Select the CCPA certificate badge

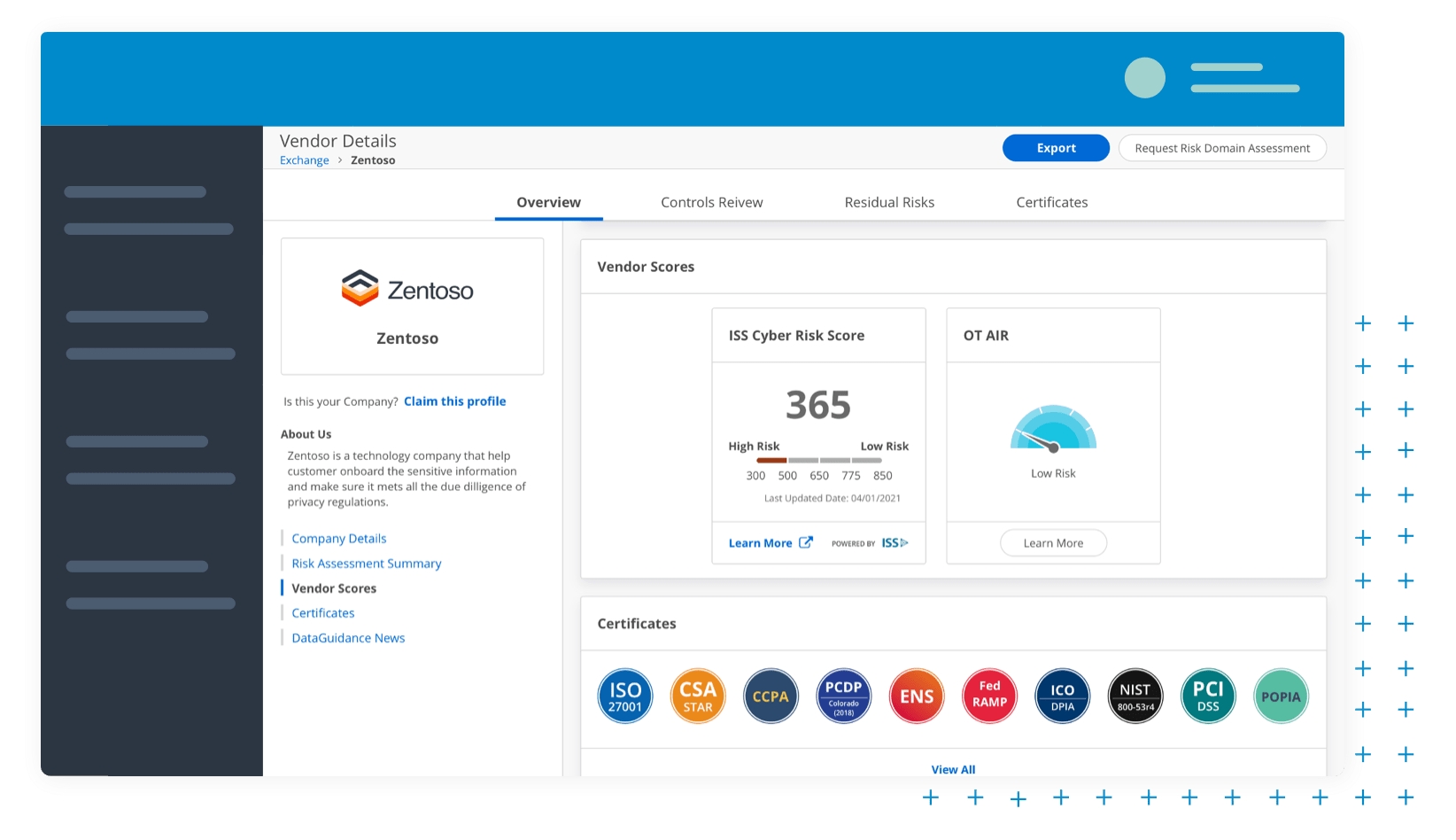(771, 696)
